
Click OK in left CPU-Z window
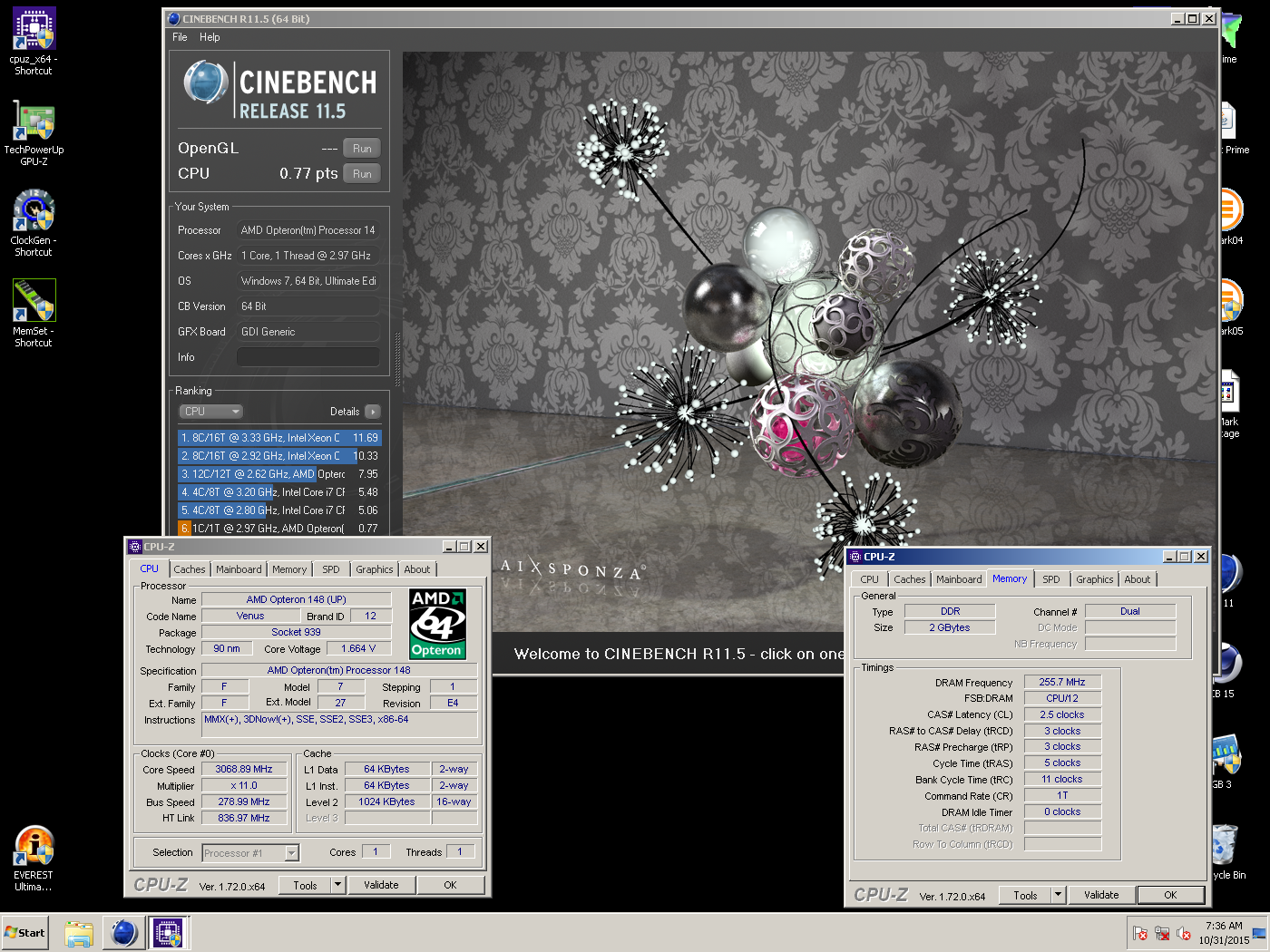click(x=450, y=885)
